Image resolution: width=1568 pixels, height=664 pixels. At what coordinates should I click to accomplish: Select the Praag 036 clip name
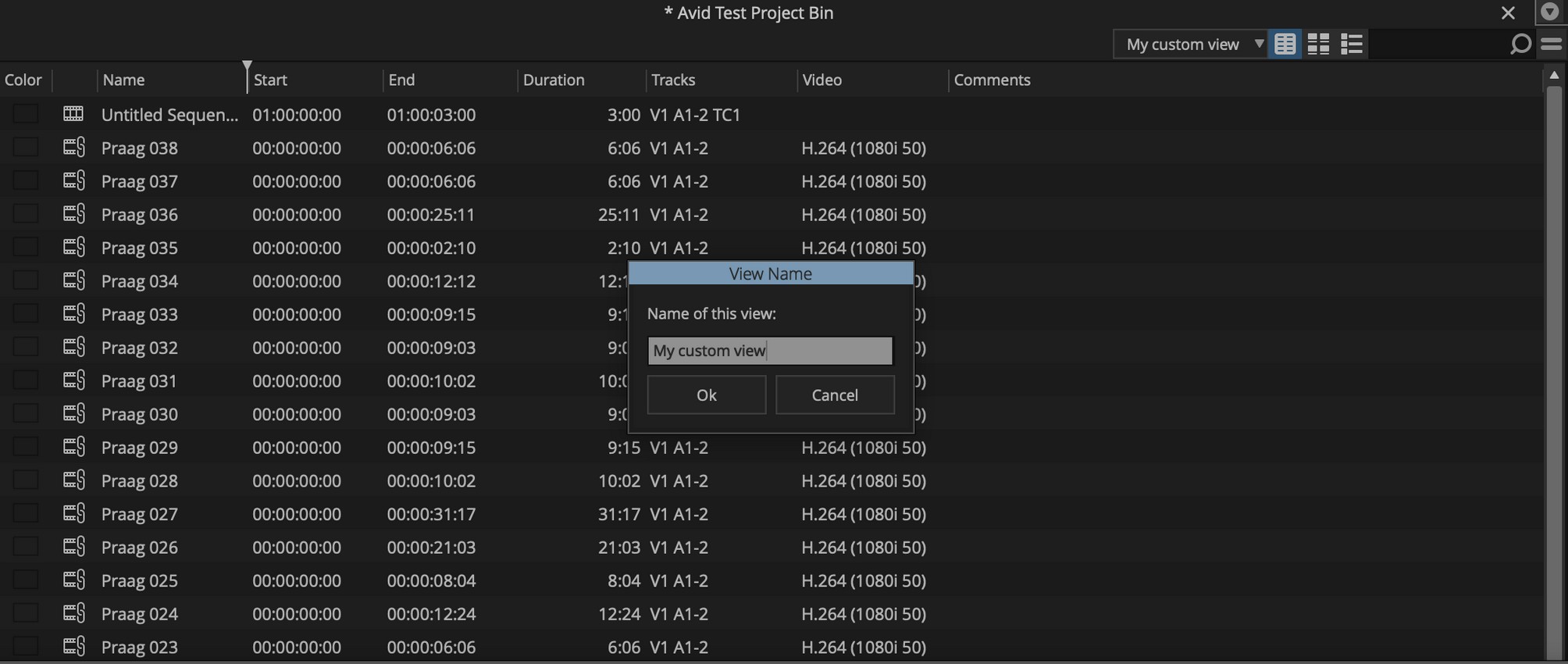(140, 214)
